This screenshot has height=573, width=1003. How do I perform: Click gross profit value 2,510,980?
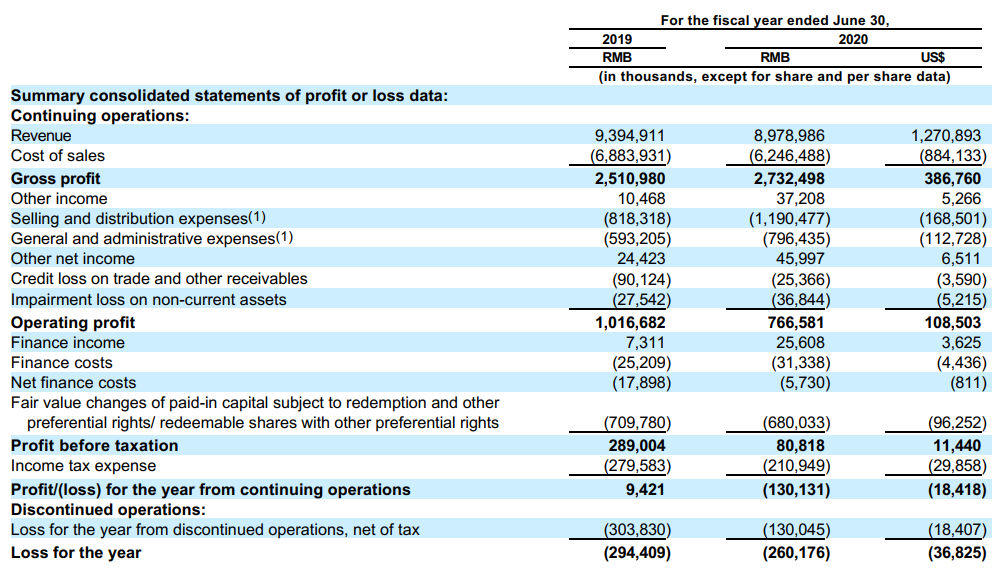[629, 178]
